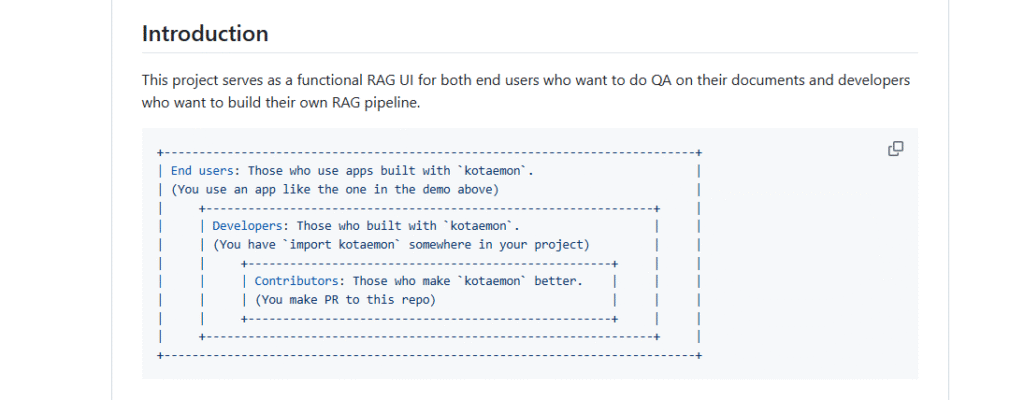1024x400 pixels.
Task: Click the 'Contributors' label in diagram
Action: click(x=296, y=281)
